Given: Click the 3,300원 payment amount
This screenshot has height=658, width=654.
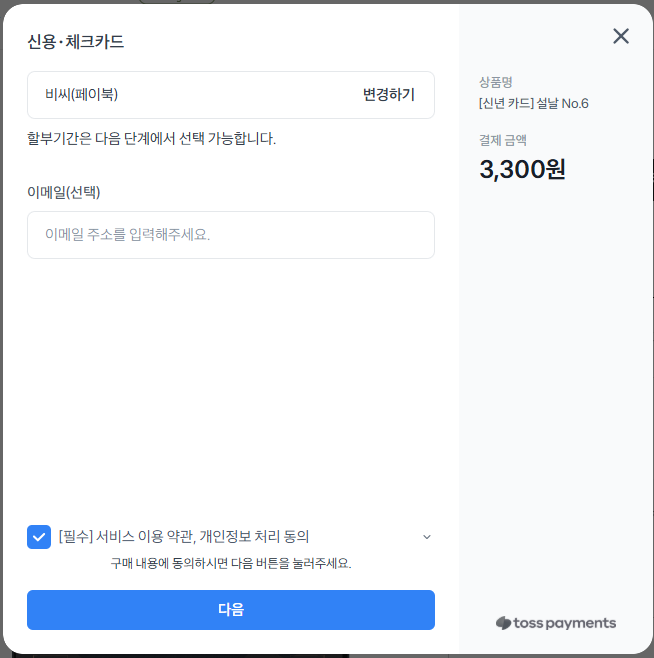Looking at the screenshot, I should (522, 170).
